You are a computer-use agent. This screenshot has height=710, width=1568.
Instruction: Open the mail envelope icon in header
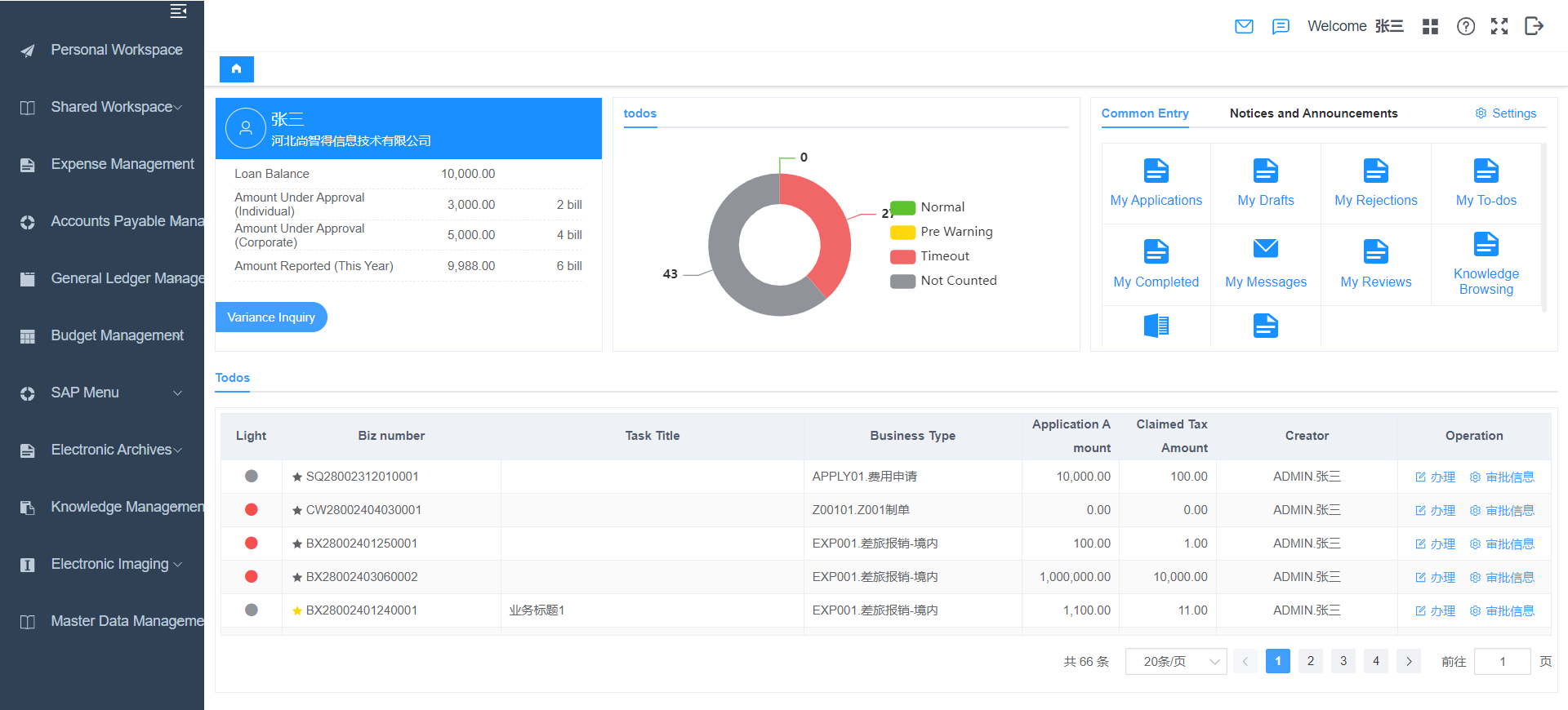[1244, 27]
